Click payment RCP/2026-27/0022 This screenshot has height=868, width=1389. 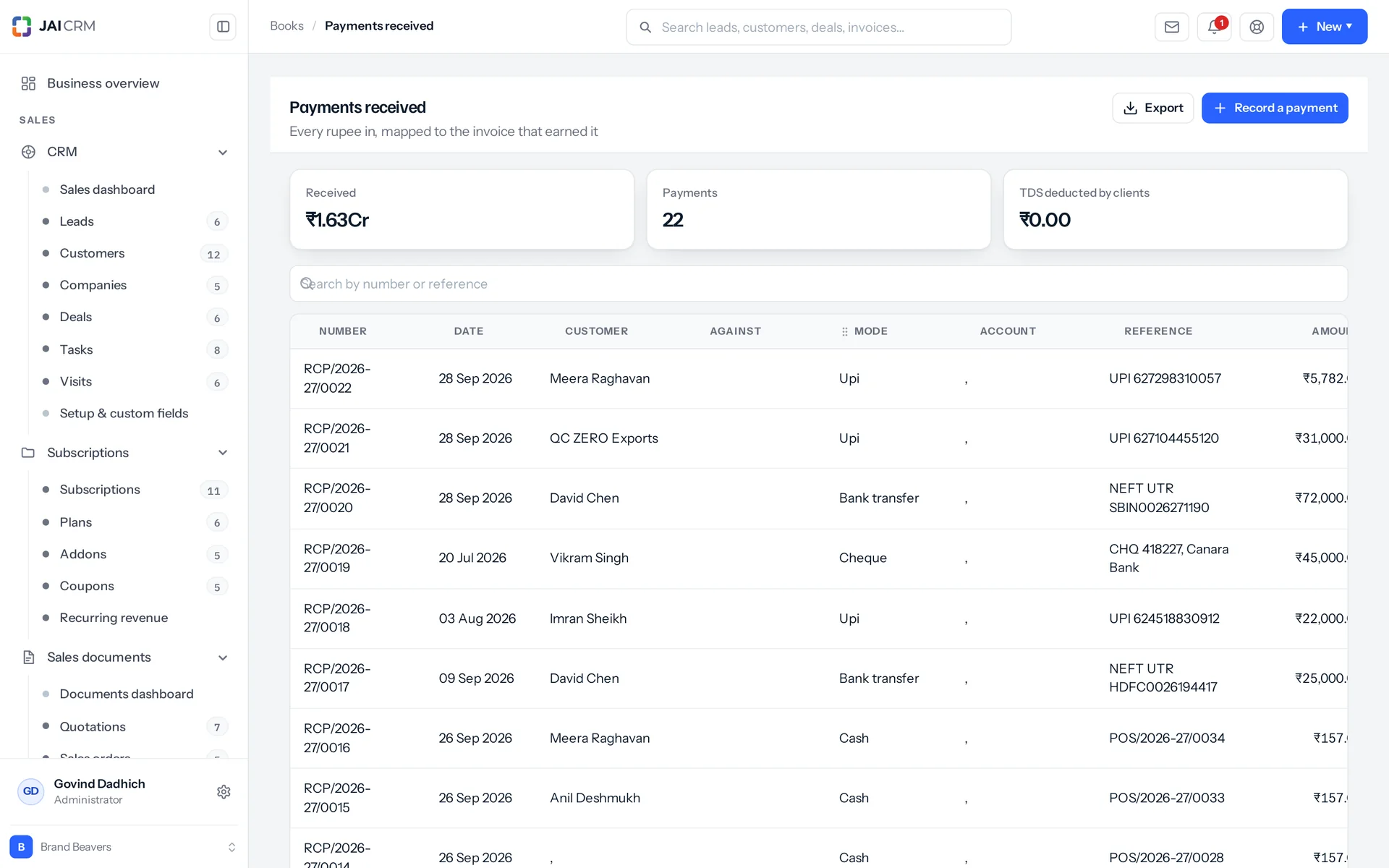coord(337,378)
